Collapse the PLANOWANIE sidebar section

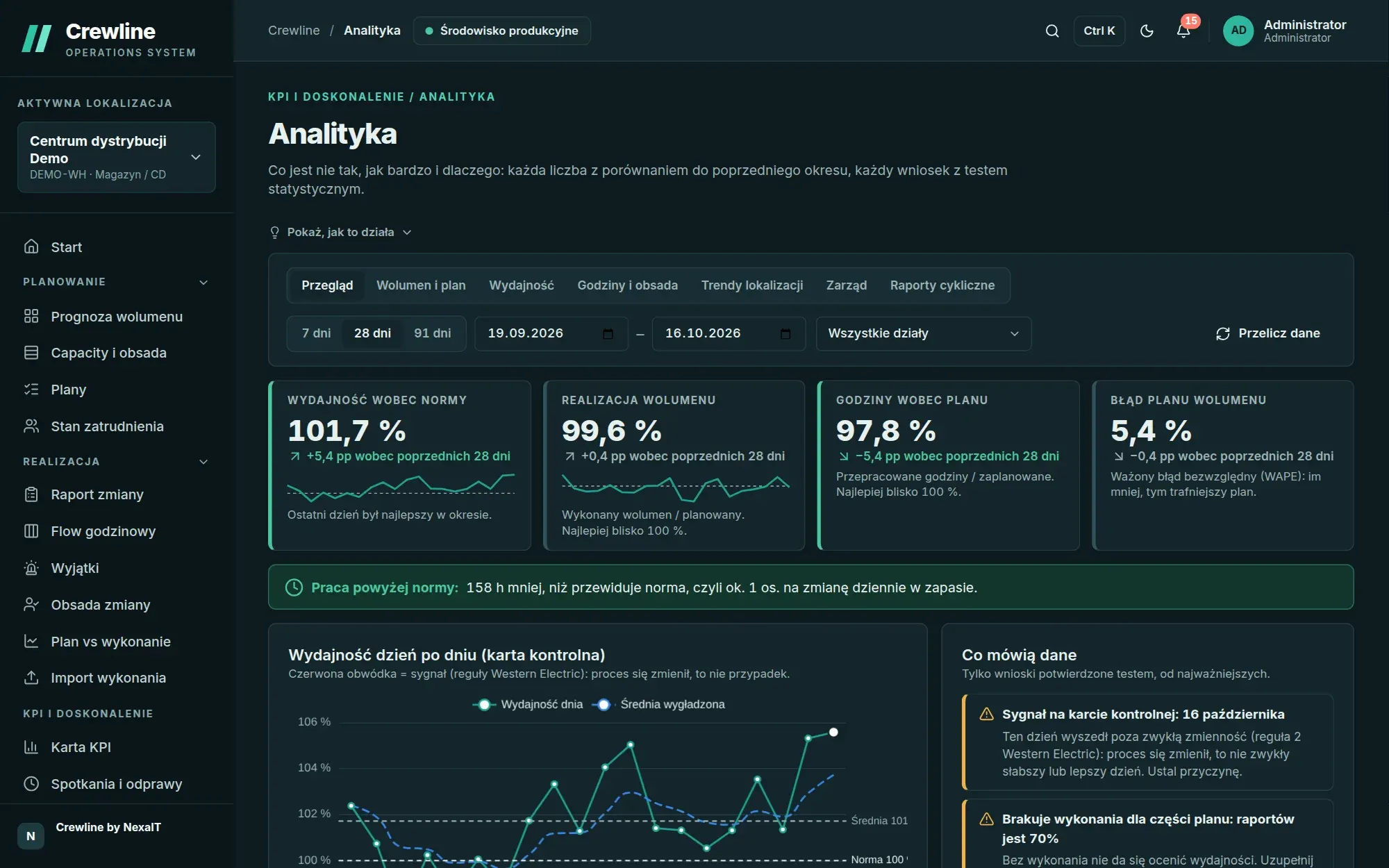click(116, 282)
